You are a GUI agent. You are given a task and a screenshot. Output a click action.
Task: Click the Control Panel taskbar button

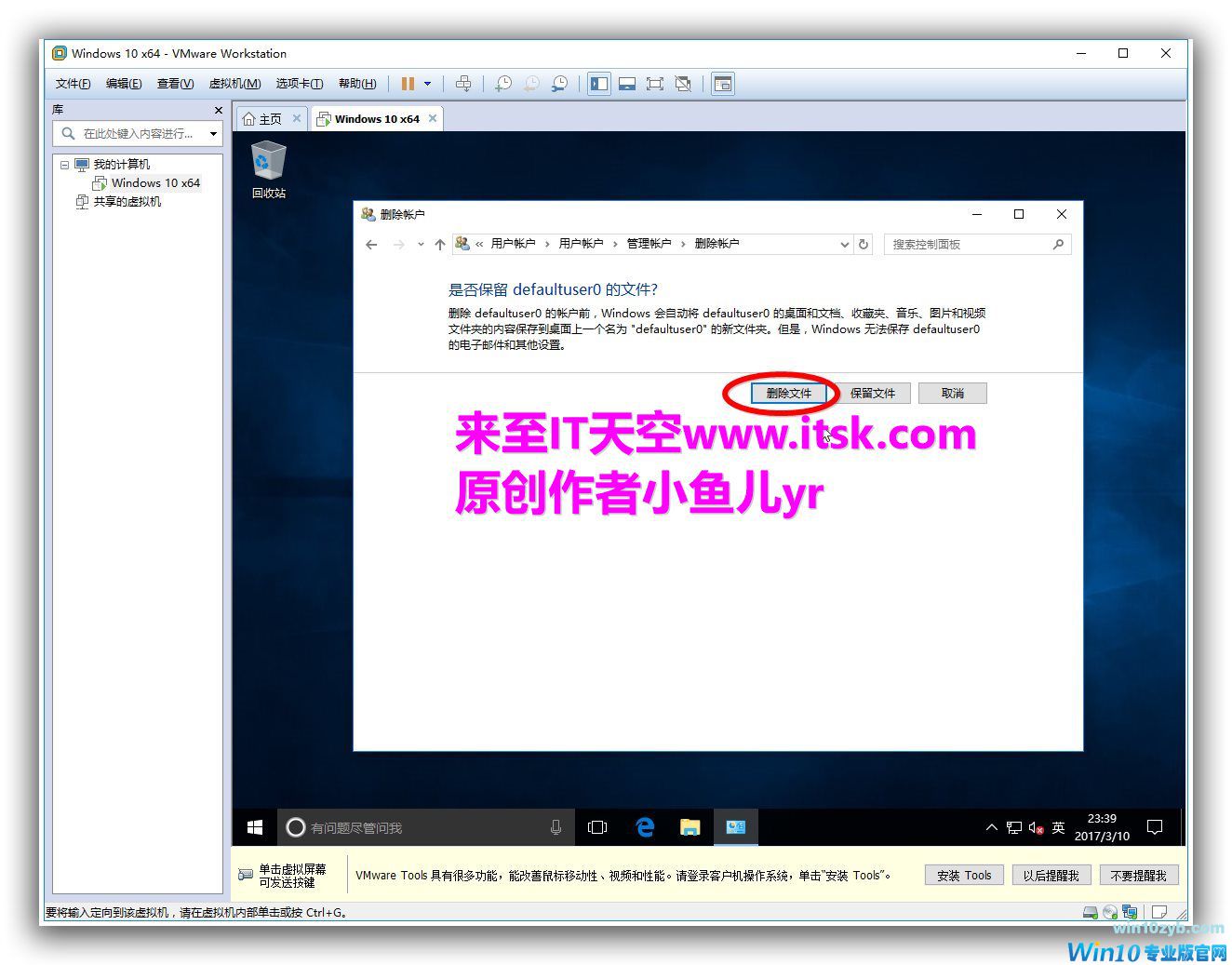(x=735, y=827)
